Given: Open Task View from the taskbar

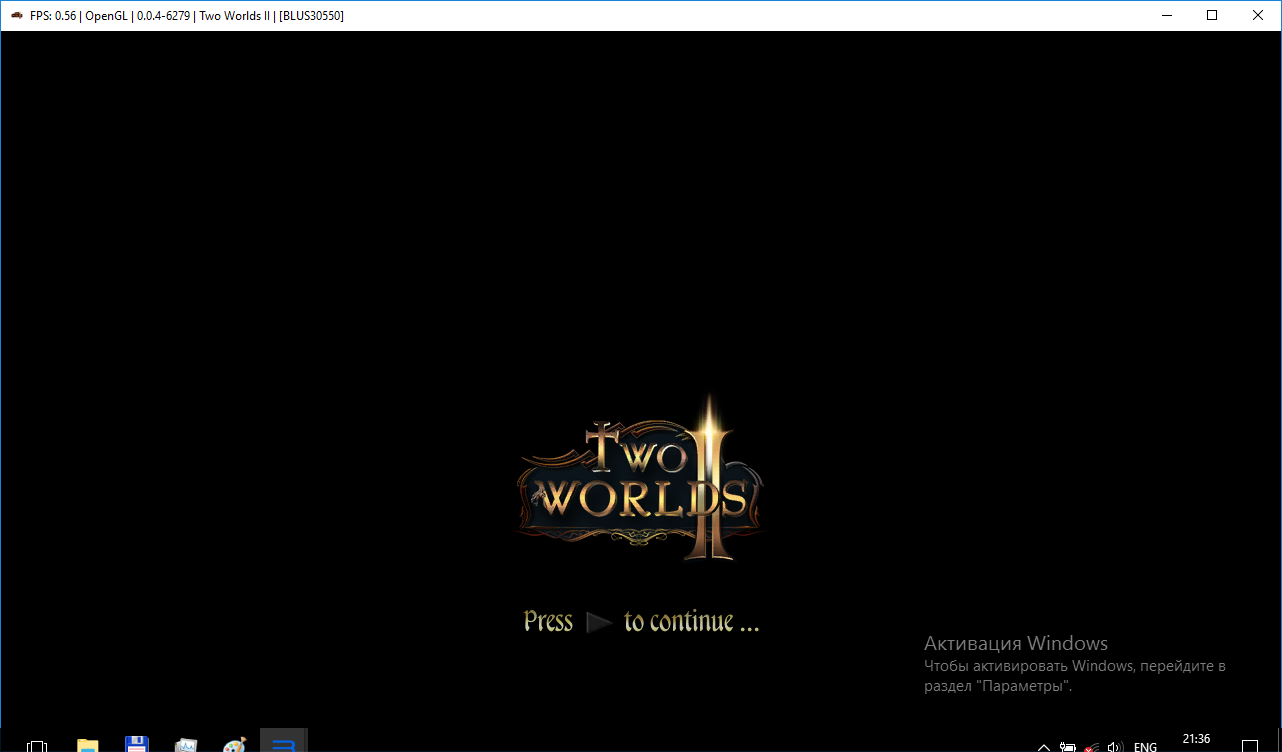Looking at the screenshot, I should click(36, 746).
